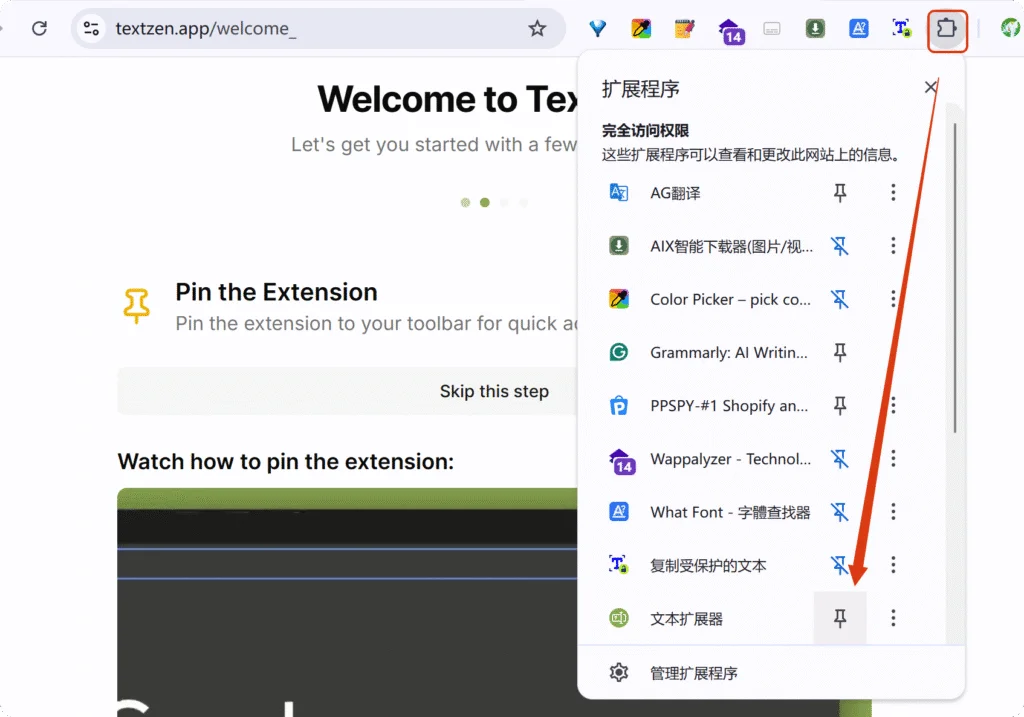The width and height of the screenshot is (1024, 717).
Task: Click the Color Picker toolbar icon
Action: click(642, 29)
